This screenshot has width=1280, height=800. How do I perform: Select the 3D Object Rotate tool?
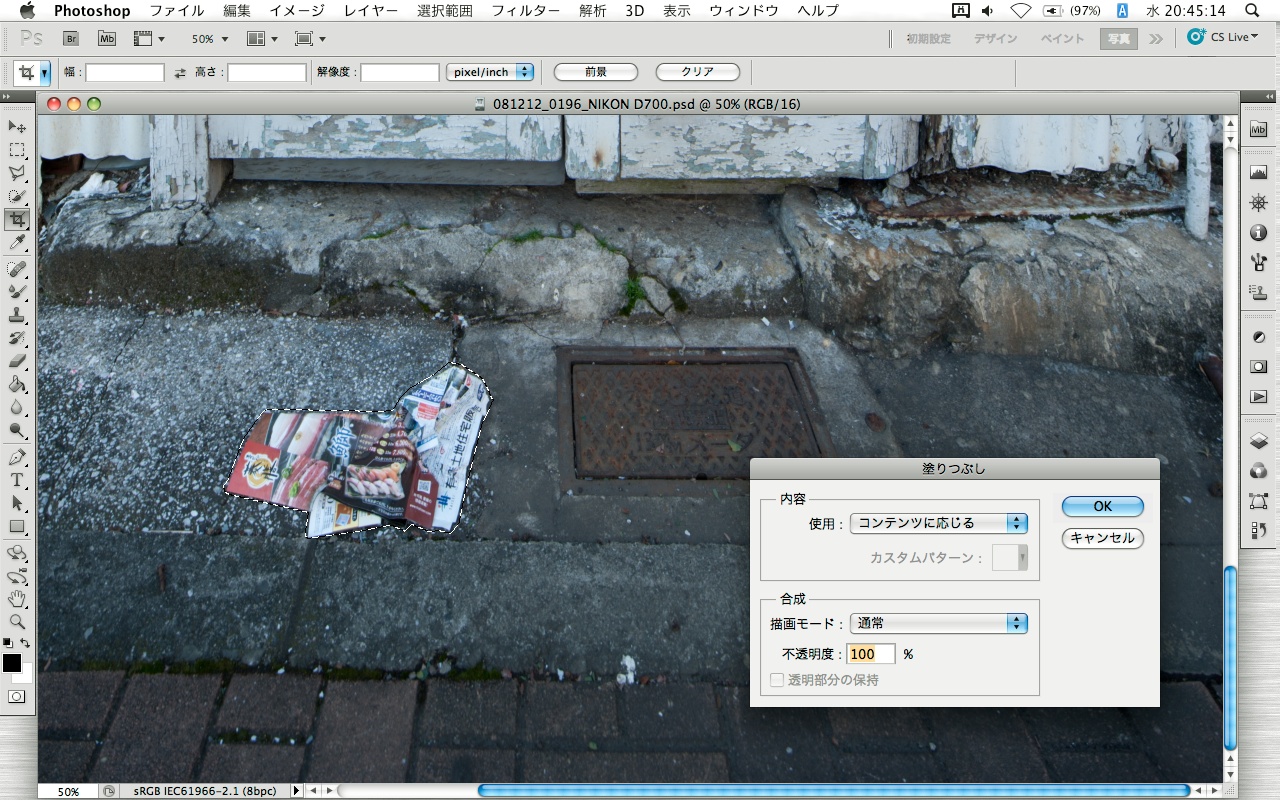click(18, 553)
